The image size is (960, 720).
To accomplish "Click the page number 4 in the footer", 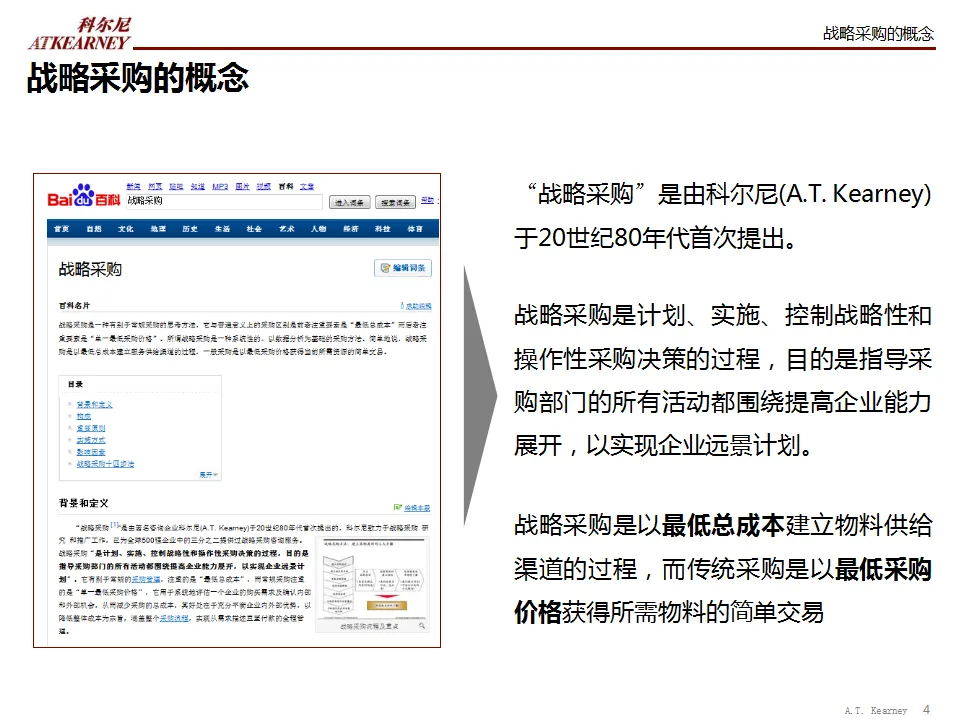I will (926, 709).
